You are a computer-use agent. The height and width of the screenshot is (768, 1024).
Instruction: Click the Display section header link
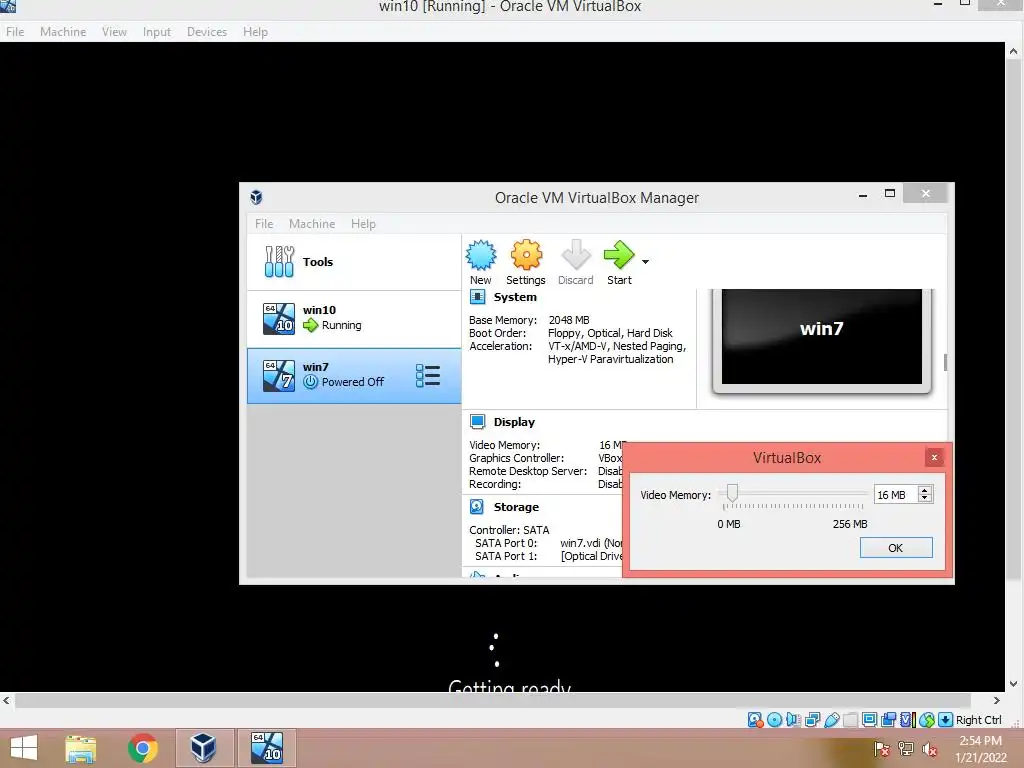514,422
